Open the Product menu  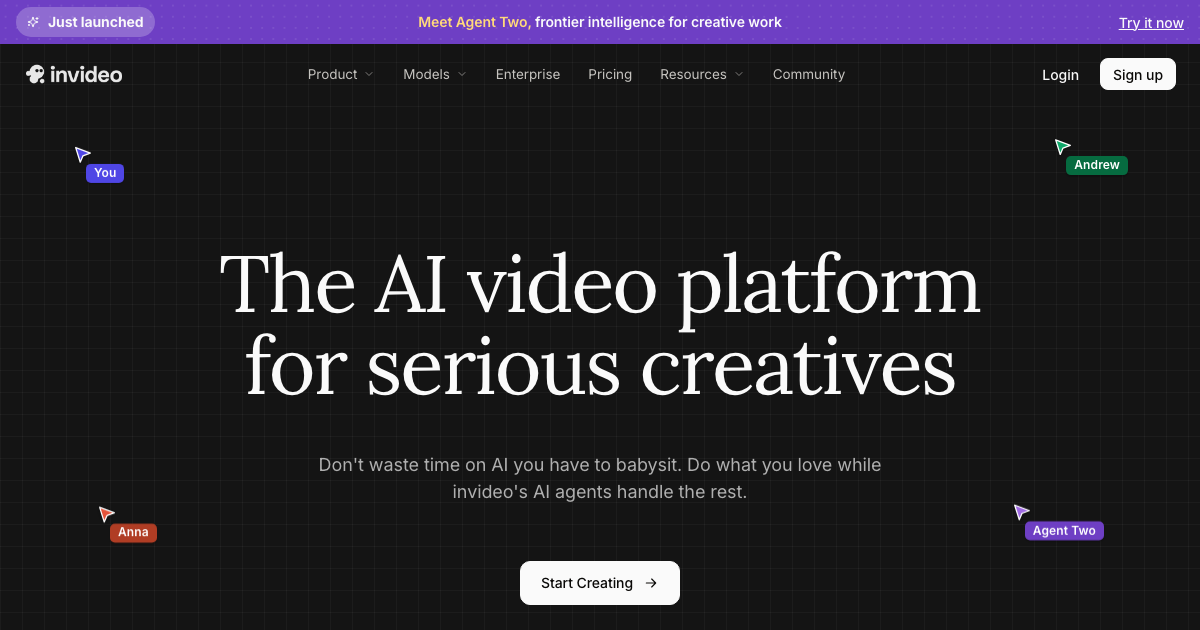coord(341,74)
